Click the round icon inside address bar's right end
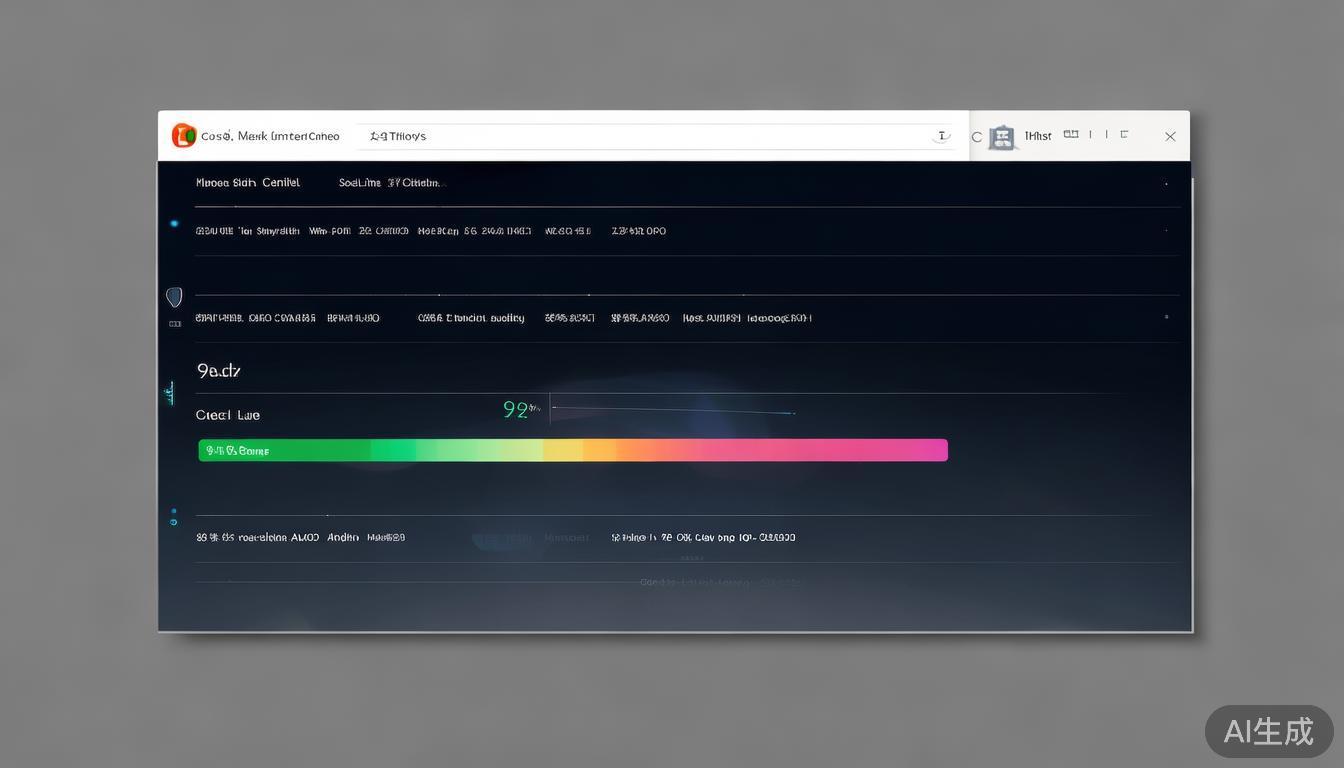The width and height of the screenshot is (1344, 768). pyautogui.click(x=941, y=136)
